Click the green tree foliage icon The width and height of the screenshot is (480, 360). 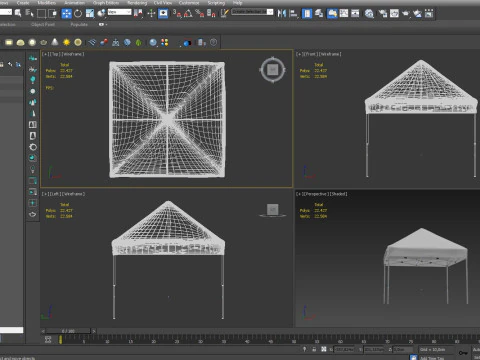(x=139, y=42)
